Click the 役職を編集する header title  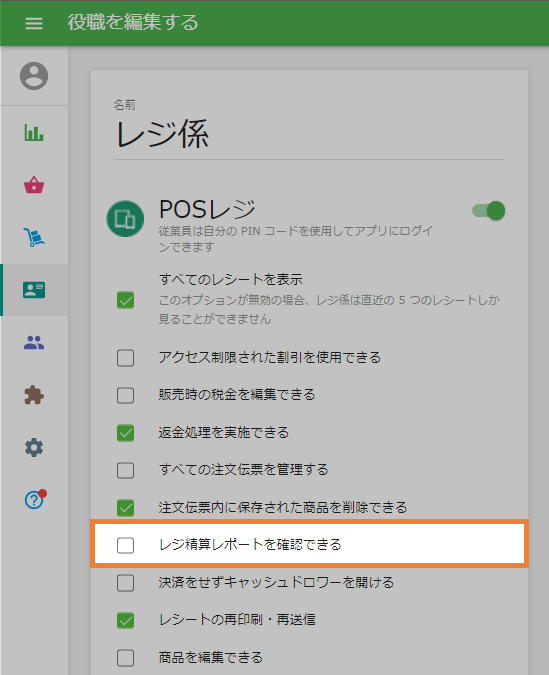click(x=133, y=22)
